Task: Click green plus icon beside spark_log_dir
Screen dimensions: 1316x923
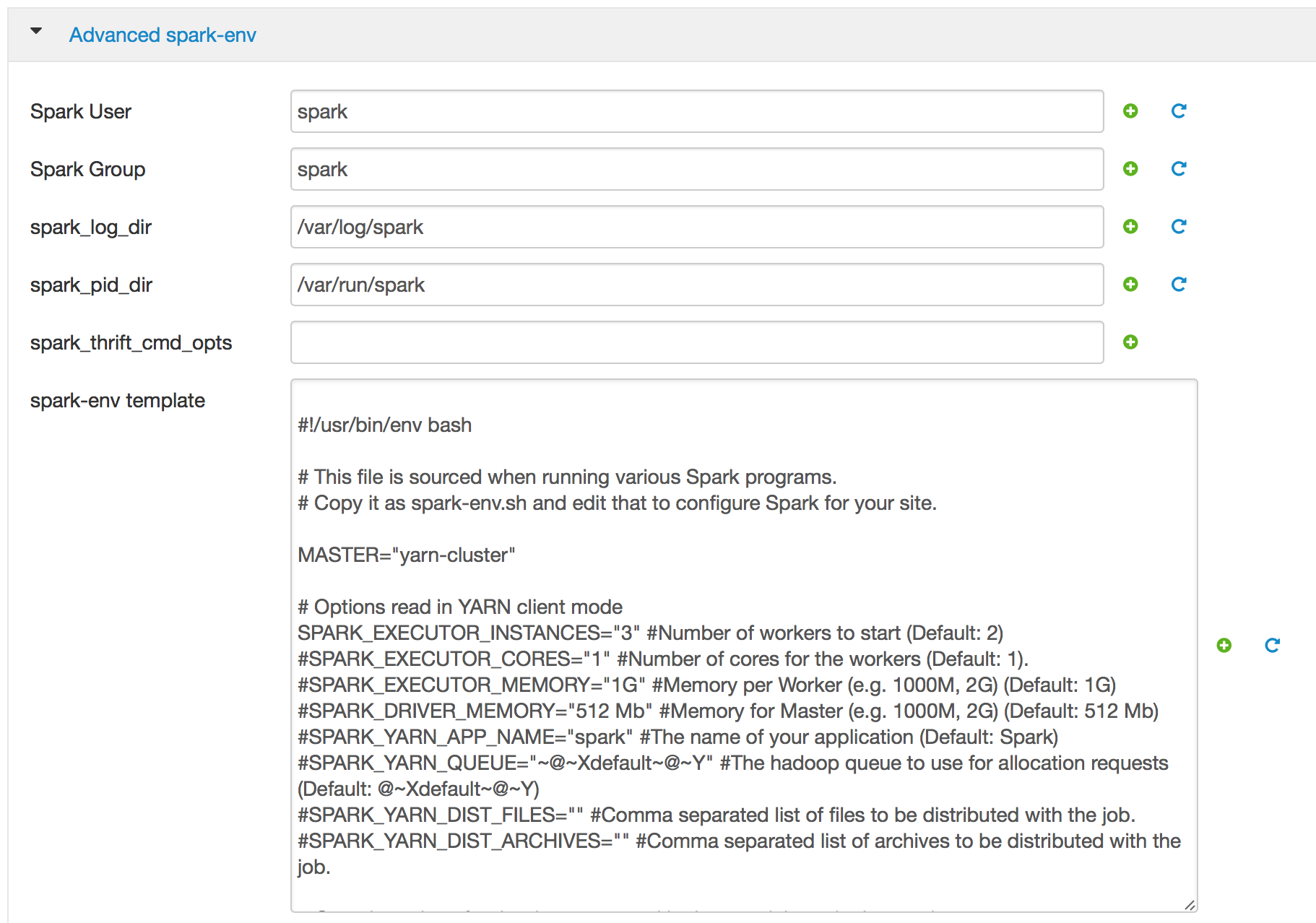Action: [x=1130, y=227]
